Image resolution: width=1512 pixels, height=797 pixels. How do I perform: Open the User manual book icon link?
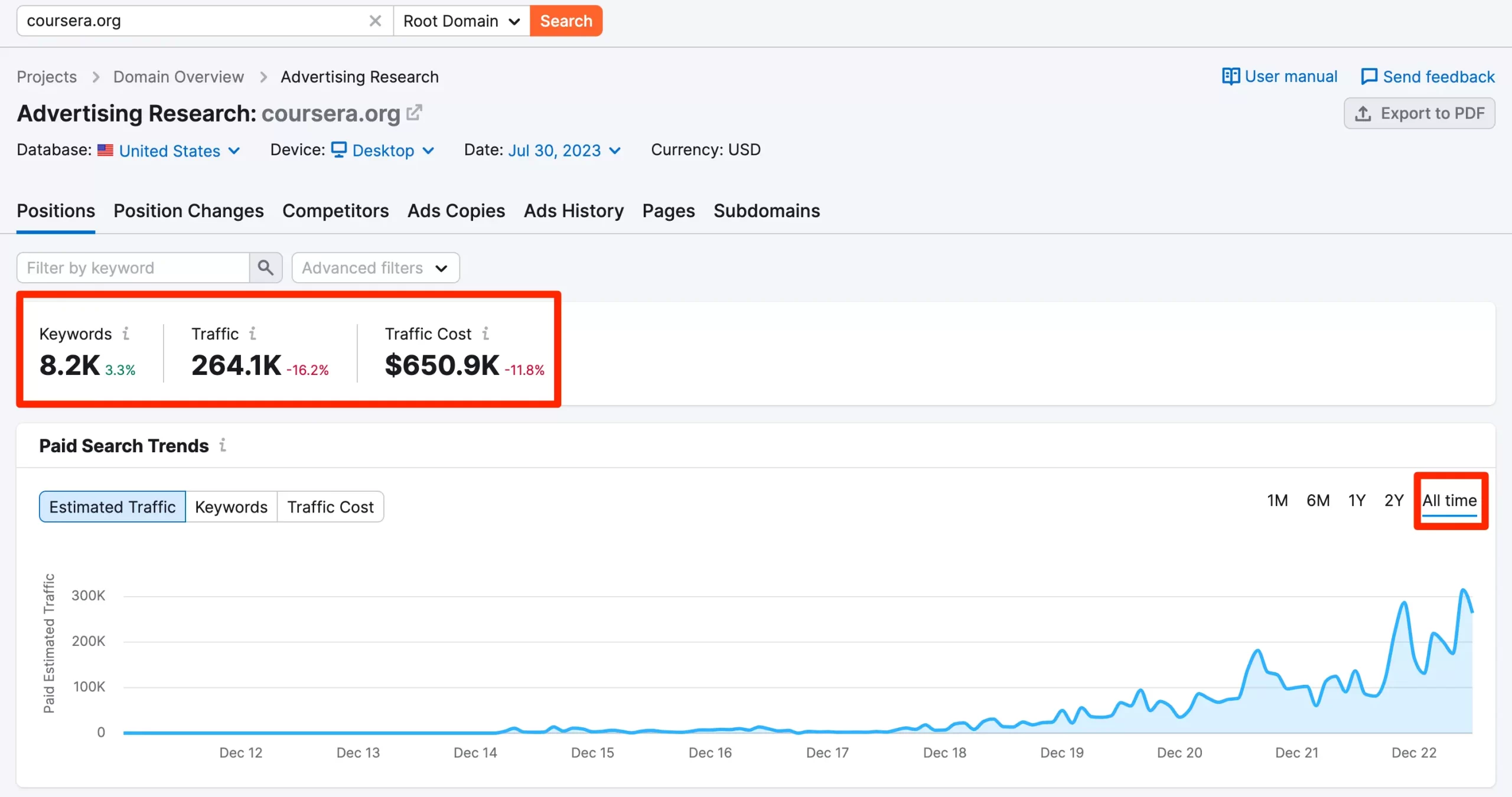pos(1231,77)
